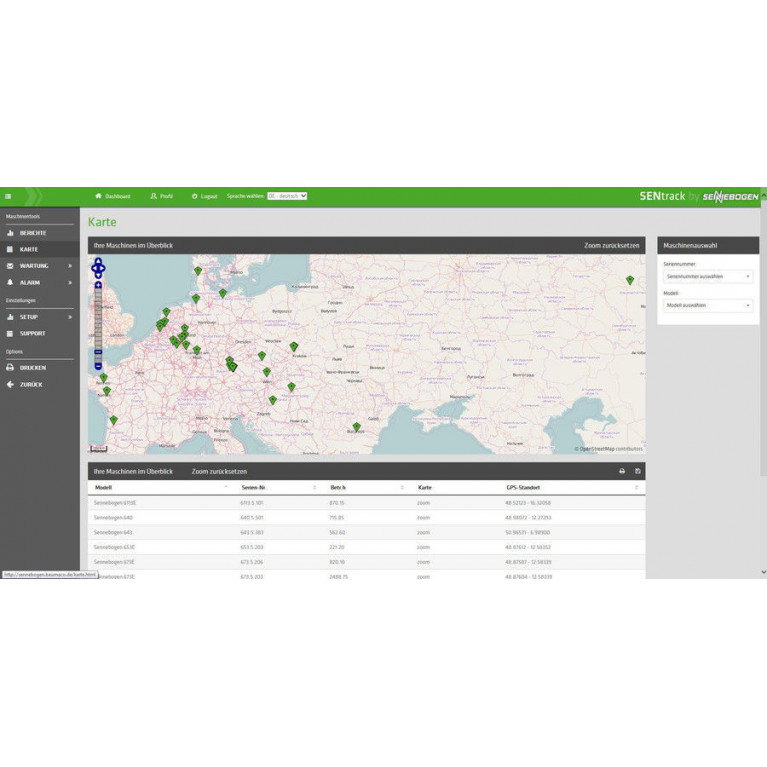The image size is (767, 767).
Task: Expand the Setup submenu arrow
Action: [70, 317]
